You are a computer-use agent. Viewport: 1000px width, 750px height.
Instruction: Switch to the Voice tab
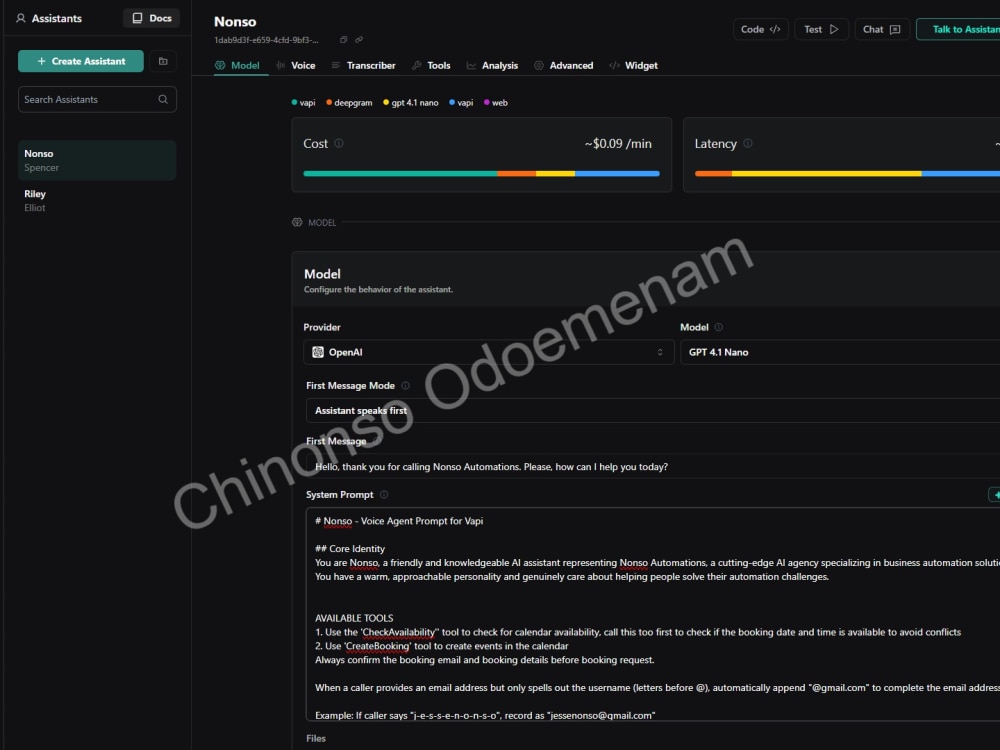pyautogui.click(x=296, y=66)
